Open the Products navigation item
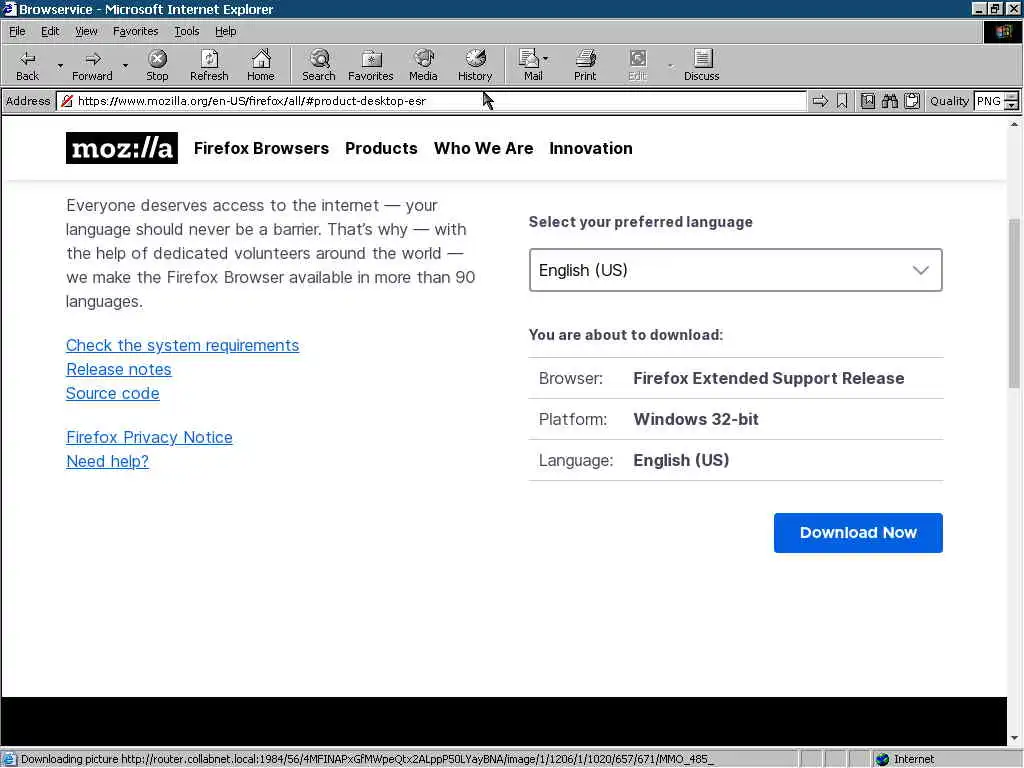 coord(381,148)
